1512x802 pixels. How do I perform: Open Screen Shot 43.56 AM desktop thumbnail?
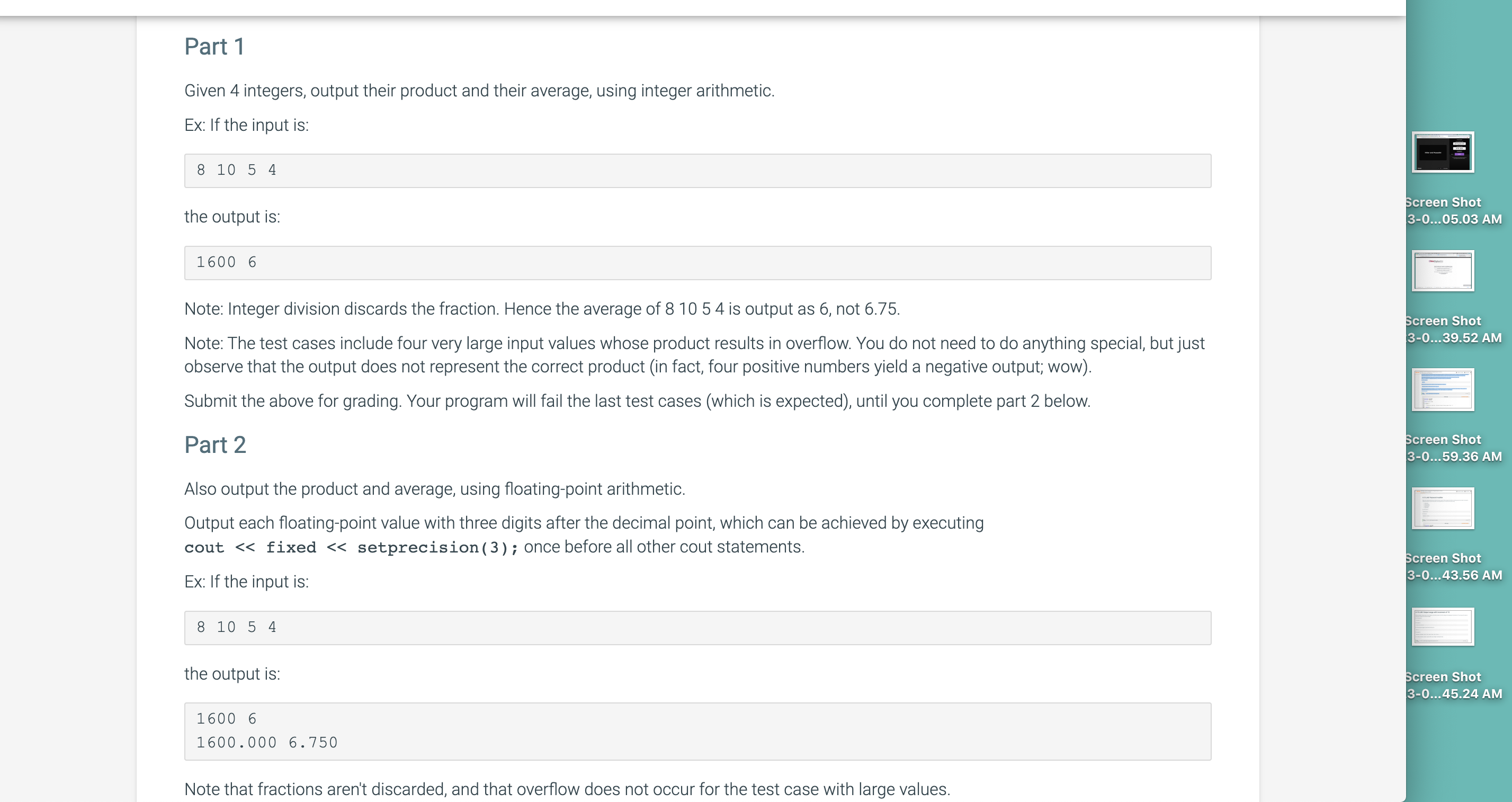(1443, 509)
